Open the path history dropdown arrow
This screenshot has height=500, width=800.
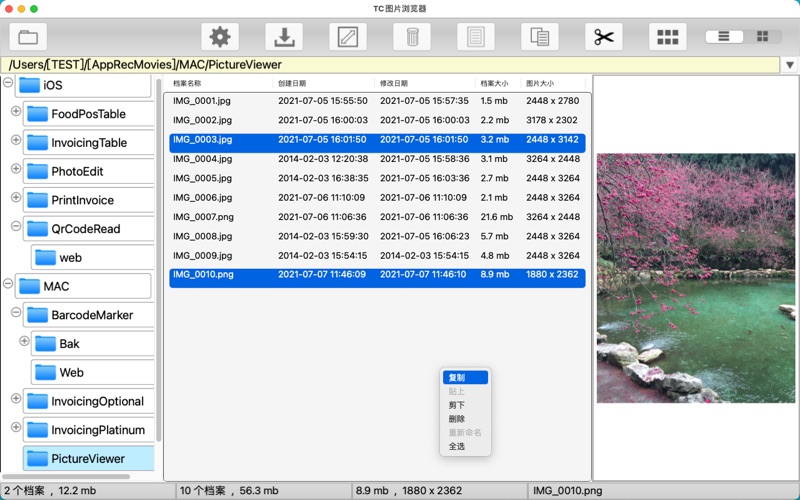tap(790, 65)
